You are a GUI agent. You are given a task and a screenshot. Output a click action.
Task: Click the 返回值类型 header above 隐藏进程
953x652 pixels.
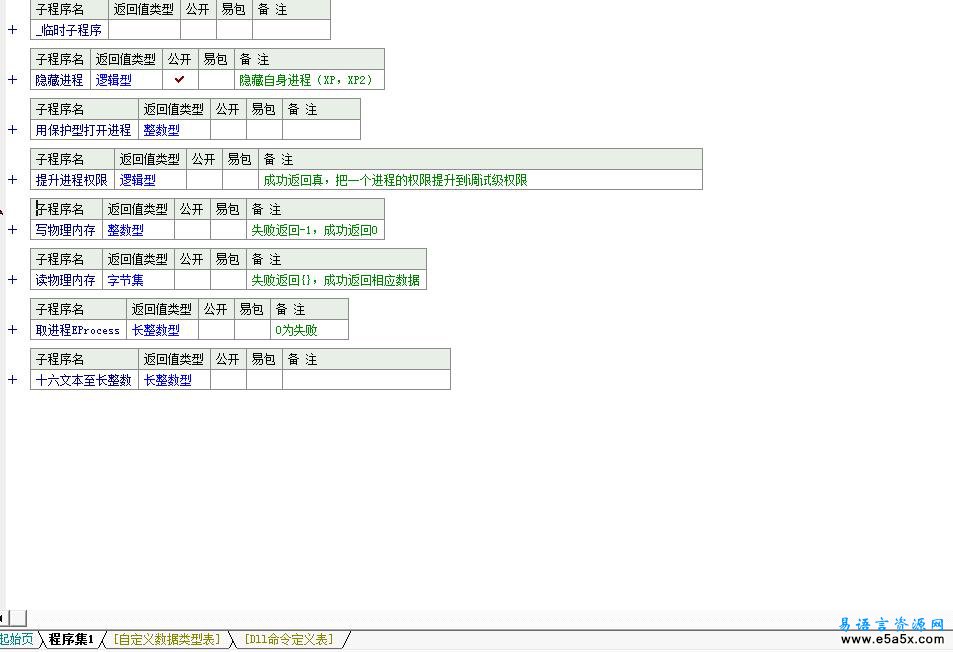(x=126, y=59)
